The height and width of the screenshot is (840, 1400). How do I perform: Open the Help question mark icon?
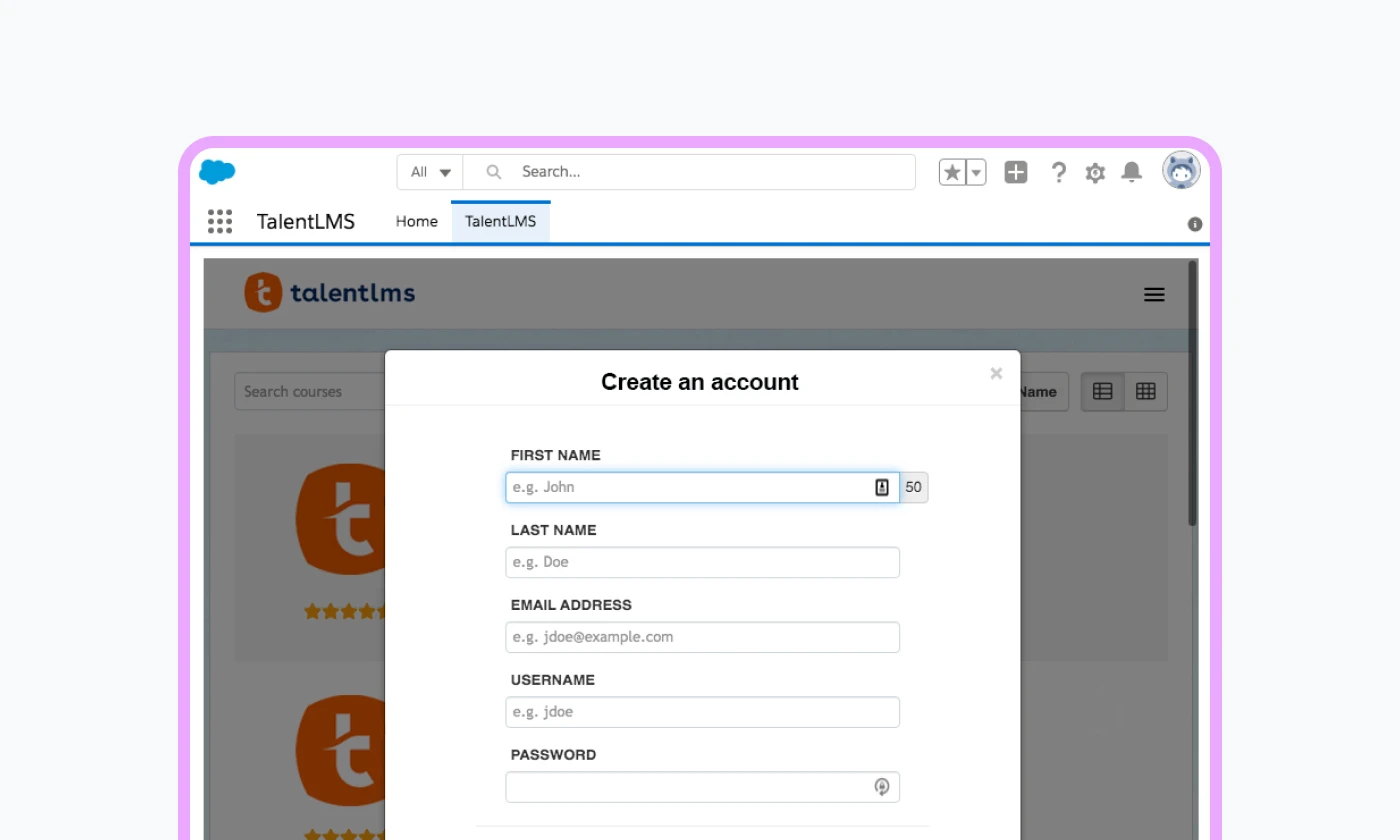point(1058,172)
